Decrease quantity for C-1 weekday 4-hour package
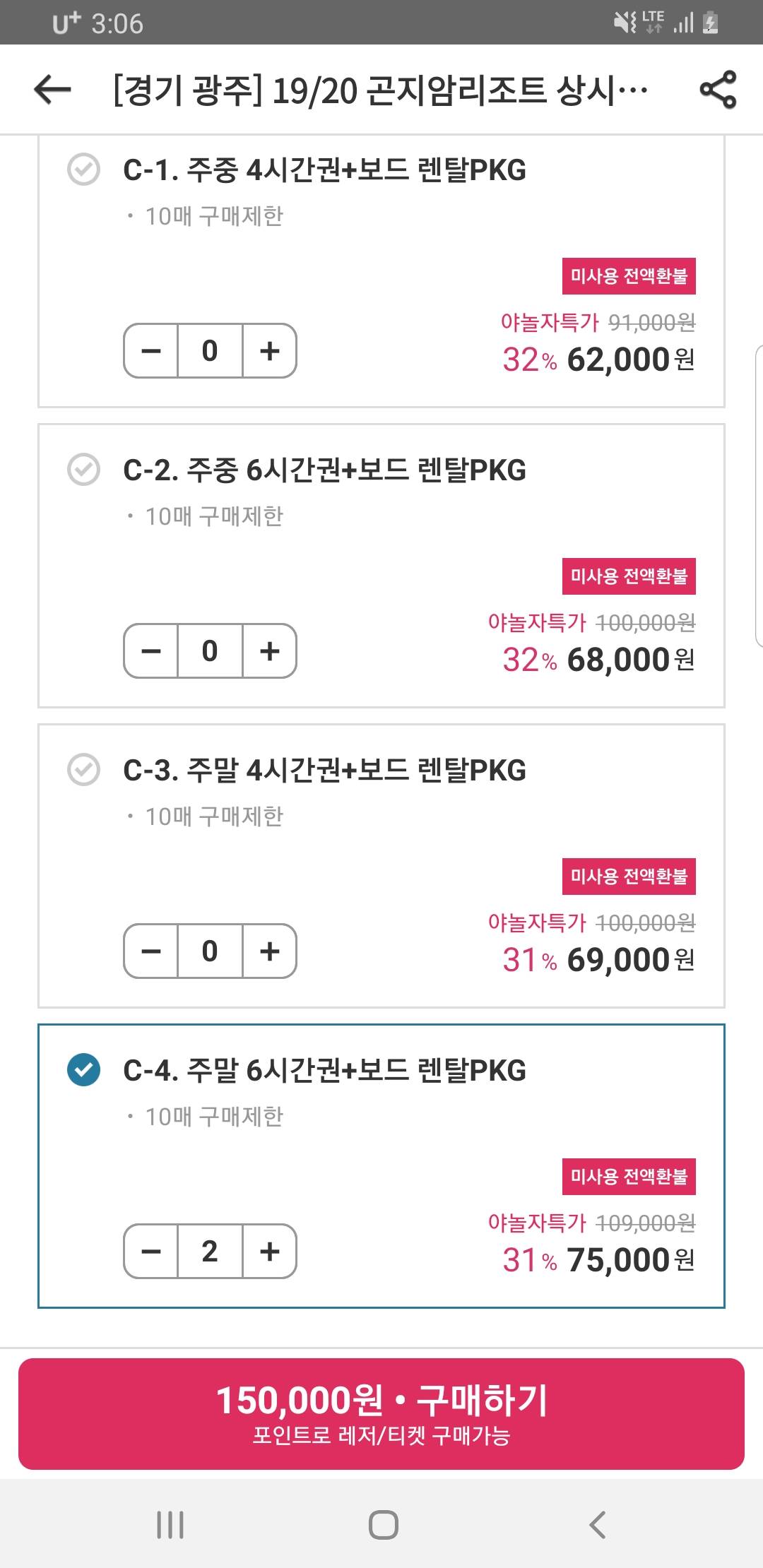This screenshot has width=763, height=1568. [151, 351]
